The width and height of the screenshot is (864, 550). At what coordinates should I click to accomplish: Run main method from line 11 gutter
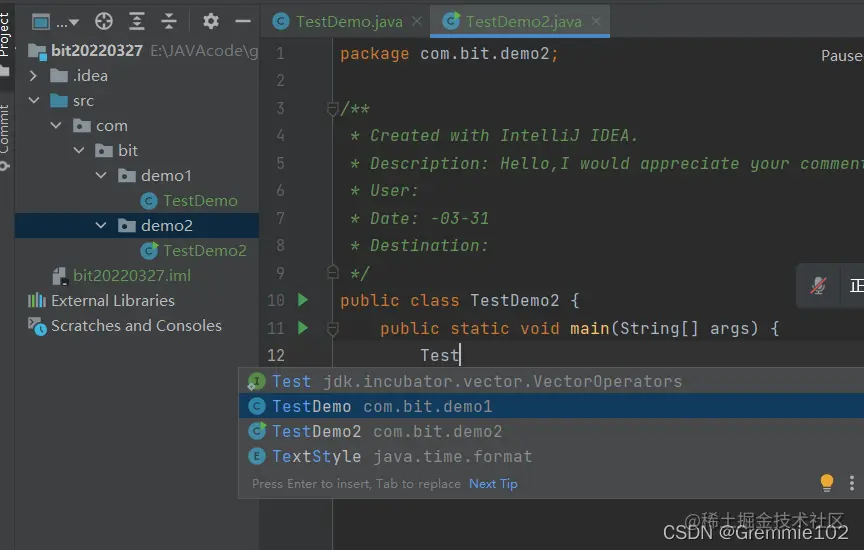(303, 328)
